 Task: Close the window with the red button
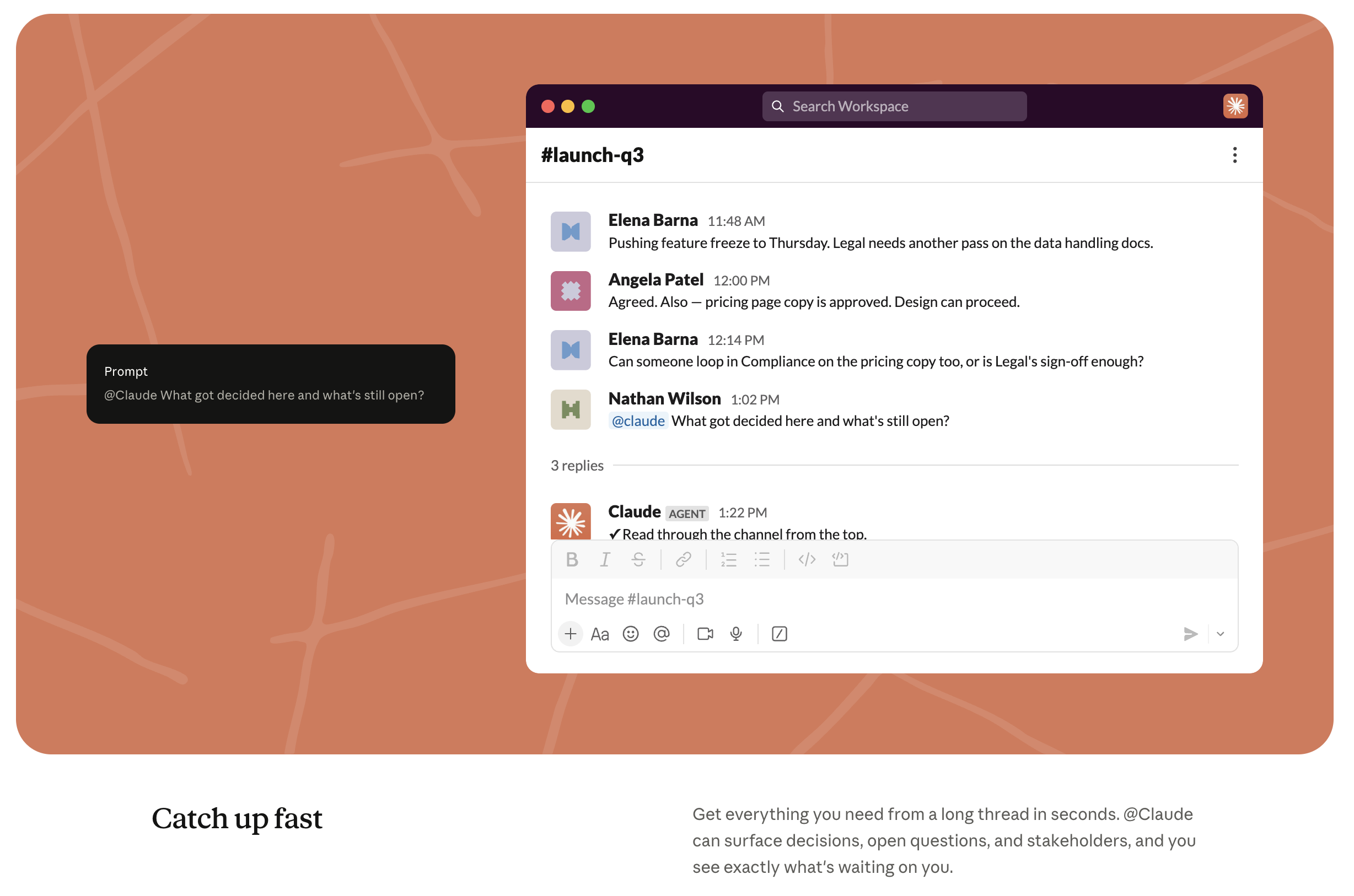pyautogui.click(x=548, y=107)
